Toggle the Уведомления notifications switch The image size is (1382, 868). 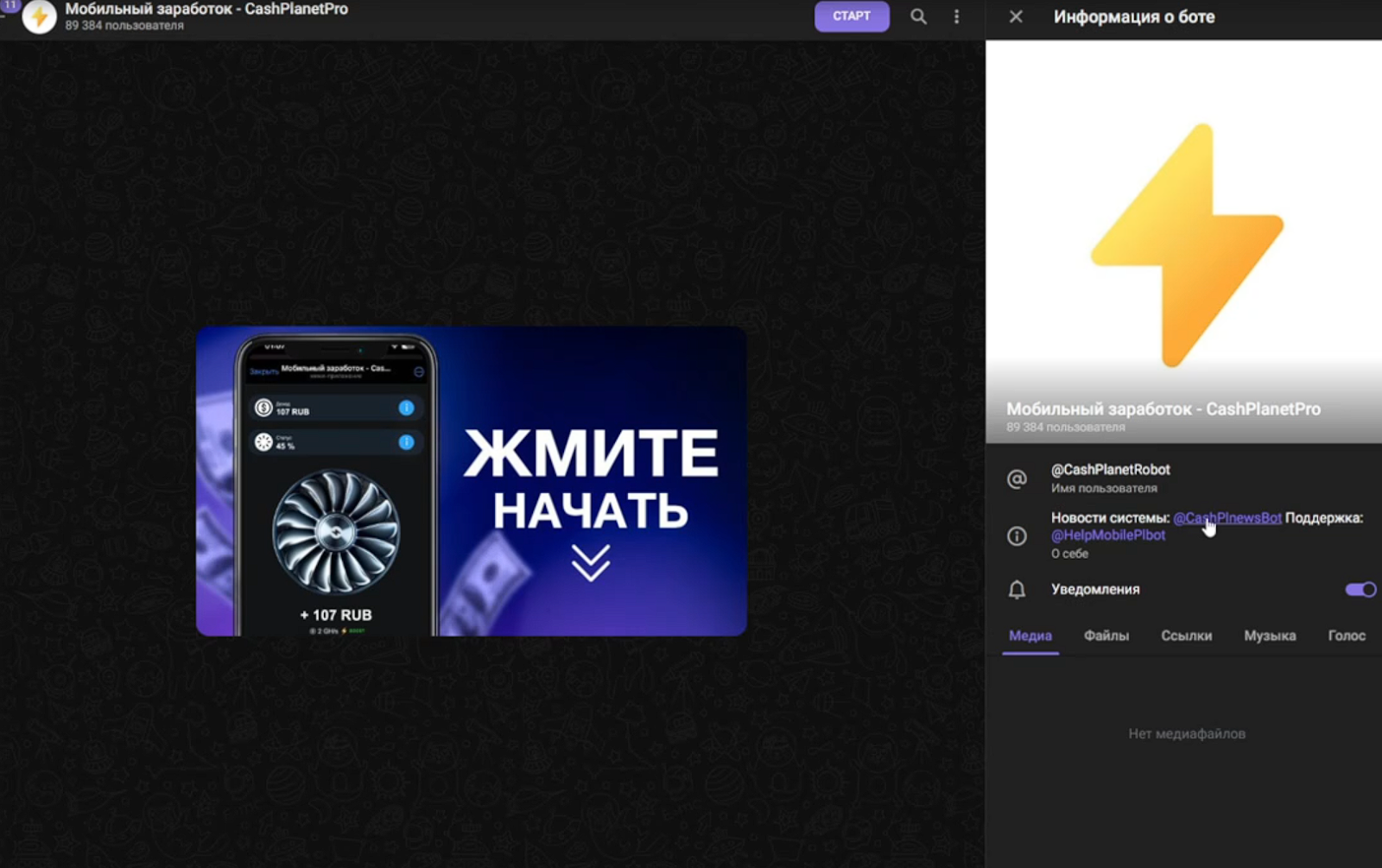point(1360,589)
